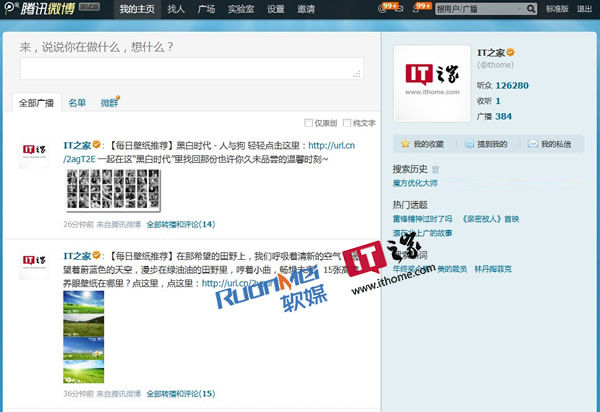The height and width of the screenshot is (412, 600).
Task: Click the IT之家 profile name
Action: [x=491, y=53]
